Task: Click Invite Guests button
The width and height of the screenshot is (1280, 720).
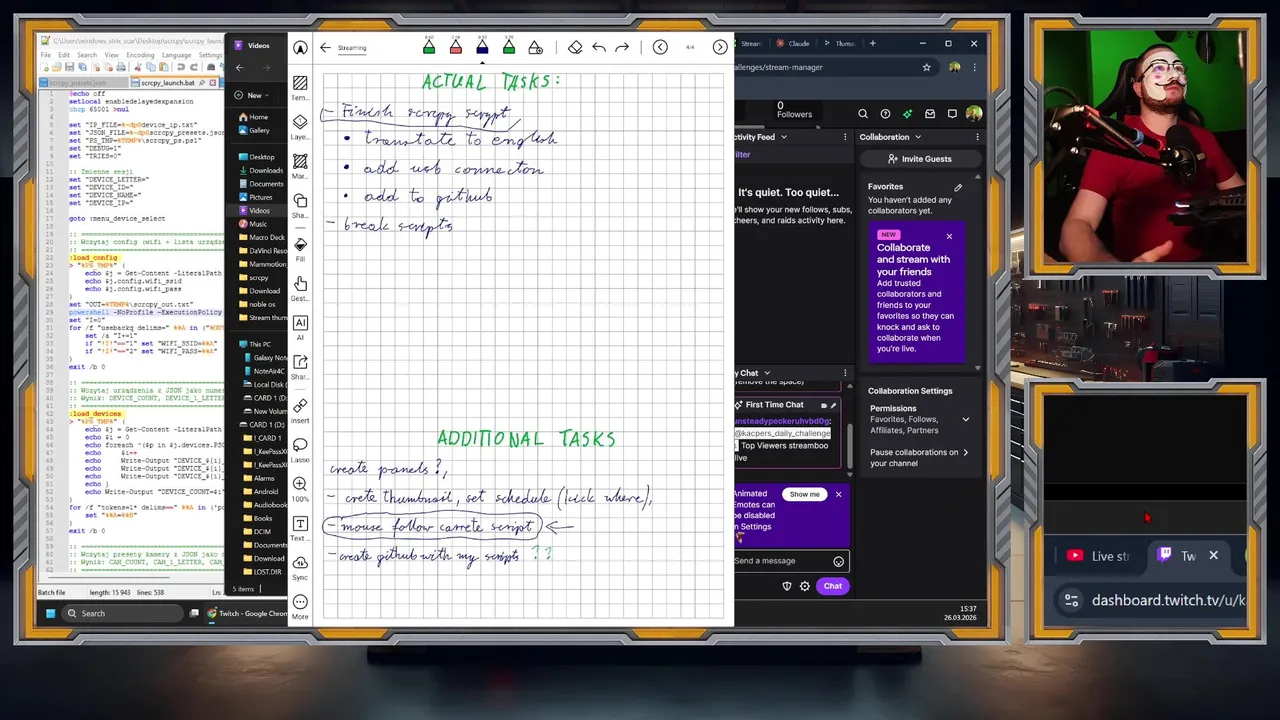Action: (x=919, y=159)
